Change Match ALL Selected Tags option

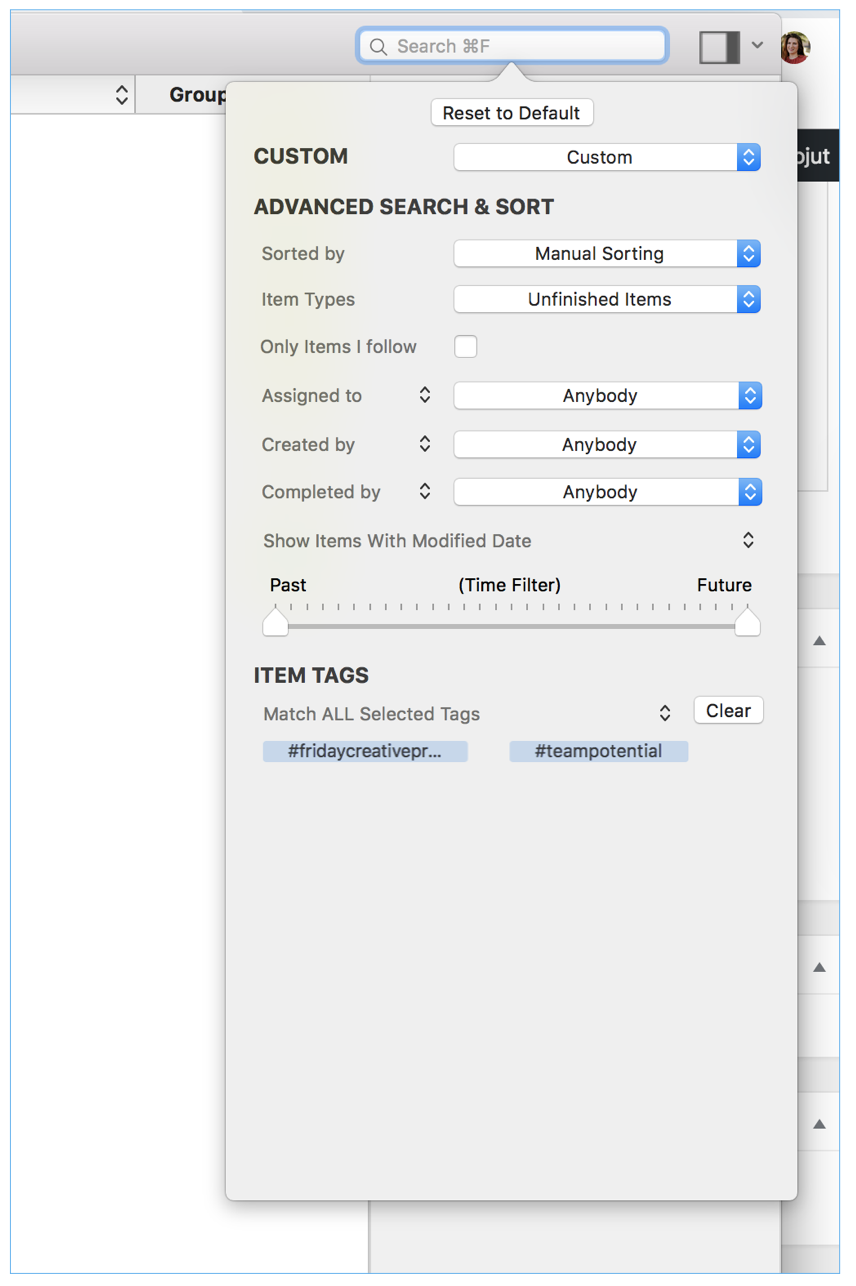pos(466,714)
